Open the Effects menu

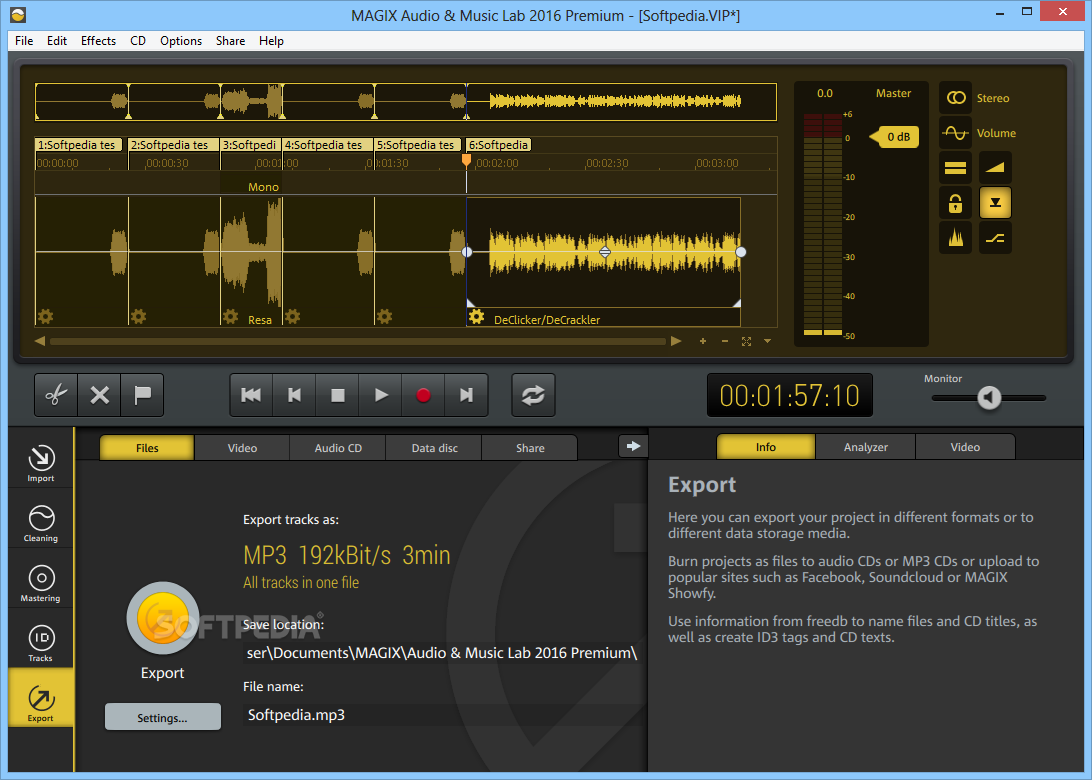98,41
